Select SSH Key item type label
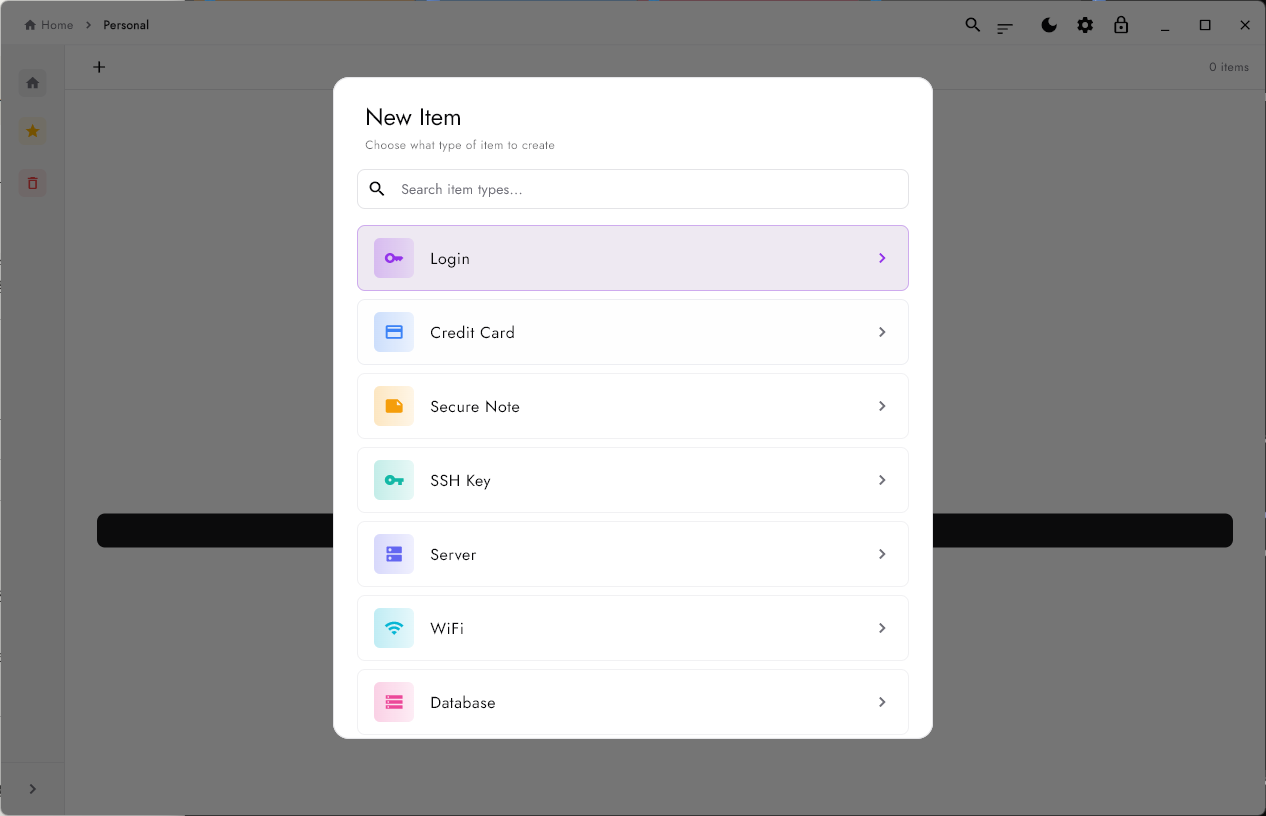The image size is (1266, 816). [460, 481]
